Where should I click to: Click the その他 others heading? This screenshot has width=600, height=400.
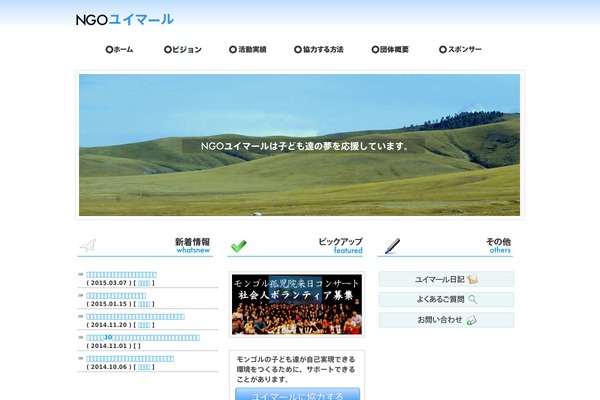(x=498, y=245)
